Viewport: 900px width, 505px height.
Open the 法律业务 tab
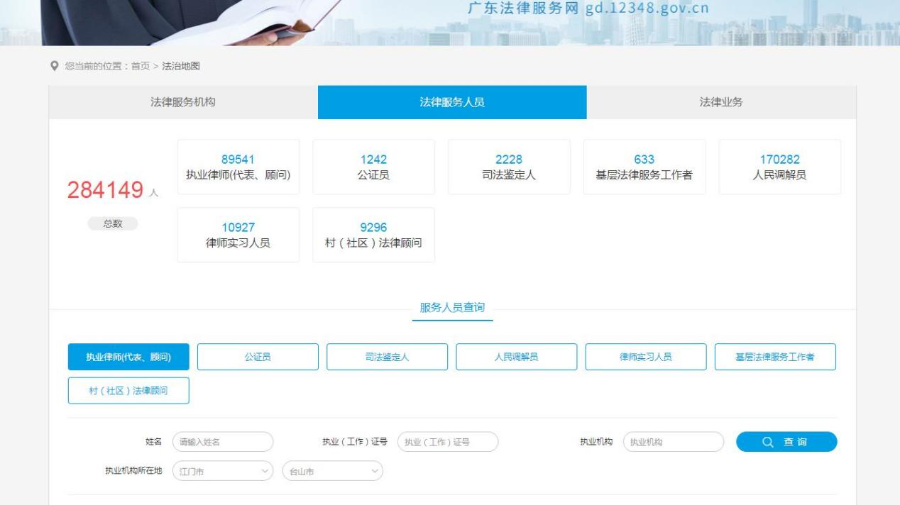[x=721, y=102]
